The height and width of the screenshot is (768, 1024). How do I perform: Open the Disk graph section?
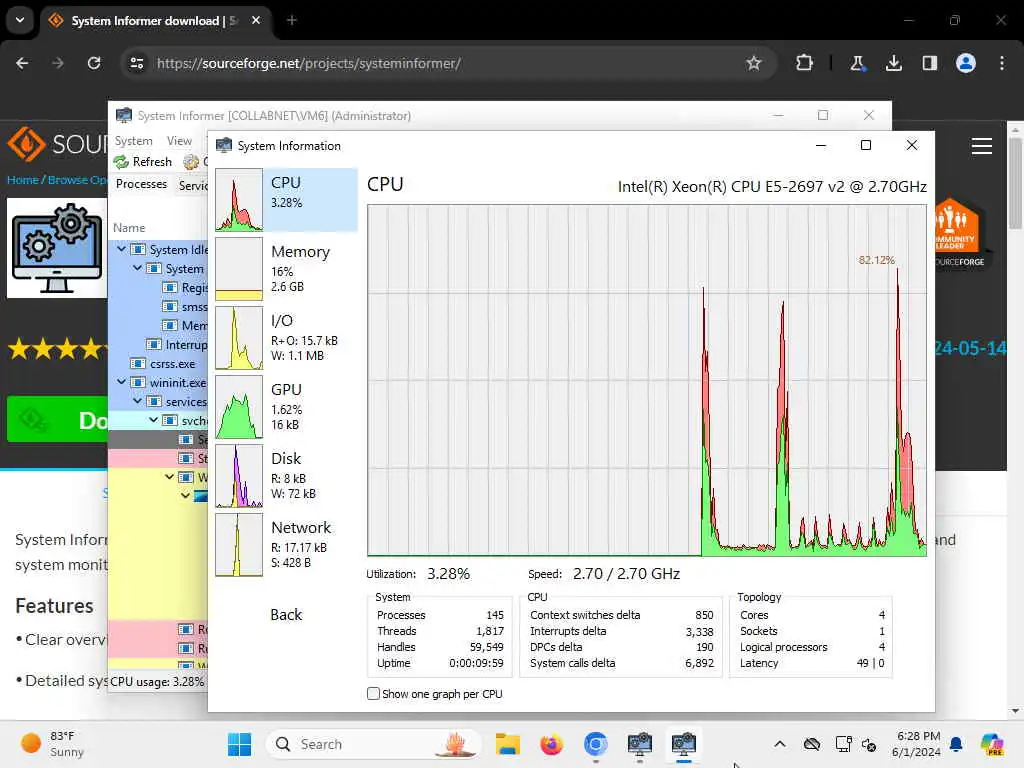pos(286,476)
